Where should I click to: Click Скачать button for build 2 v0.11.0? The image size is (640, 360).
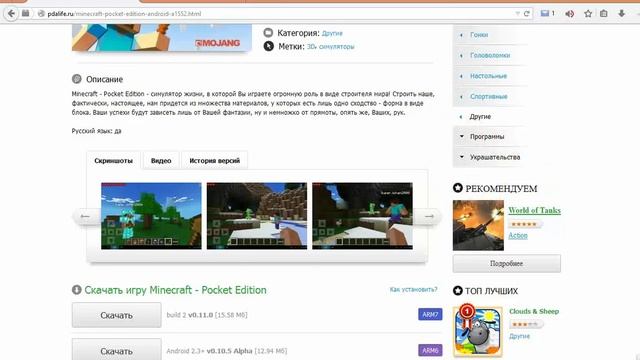116,315
